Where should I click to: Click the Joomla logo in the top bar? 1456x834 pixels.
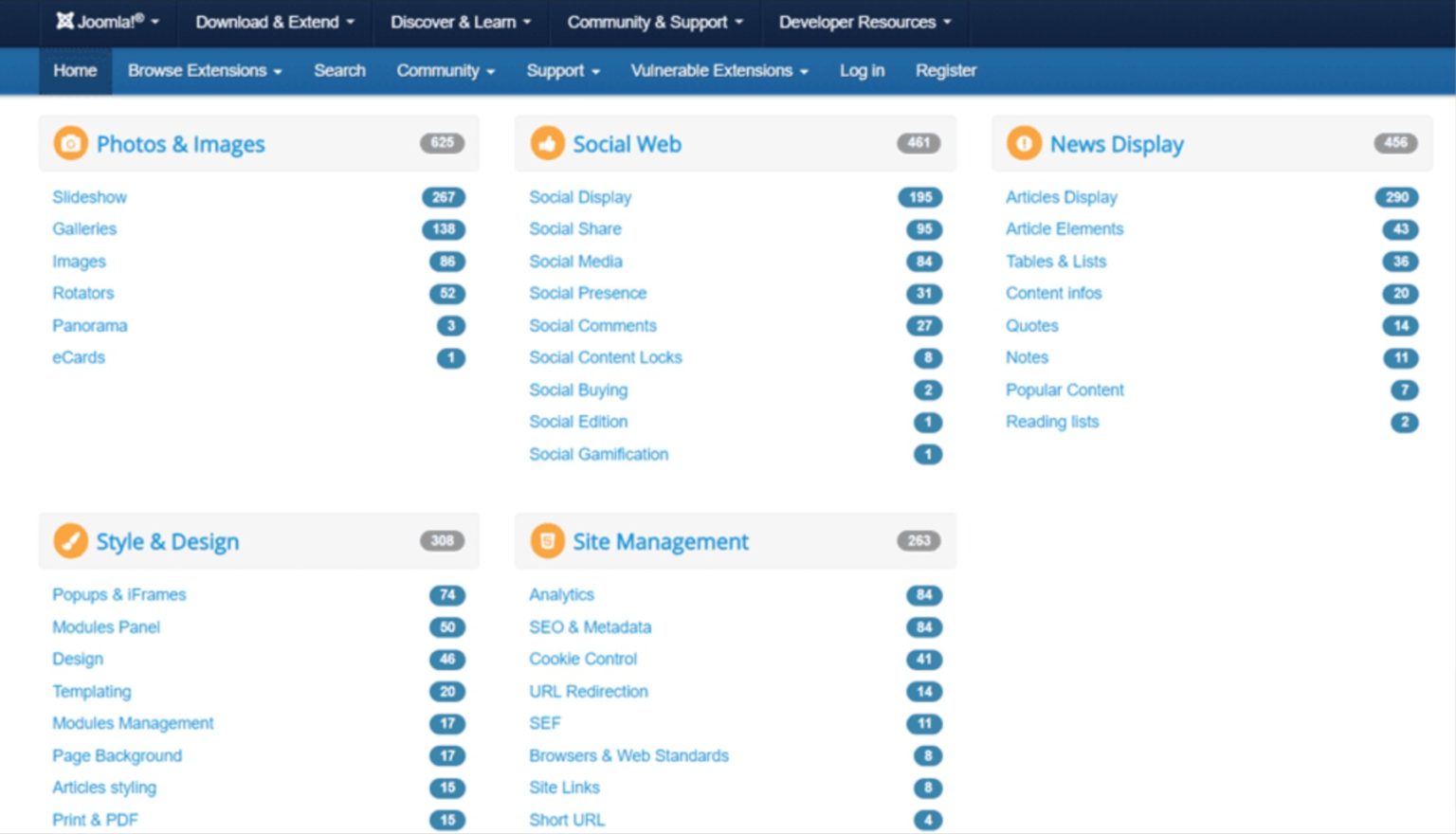click(99, 21)
